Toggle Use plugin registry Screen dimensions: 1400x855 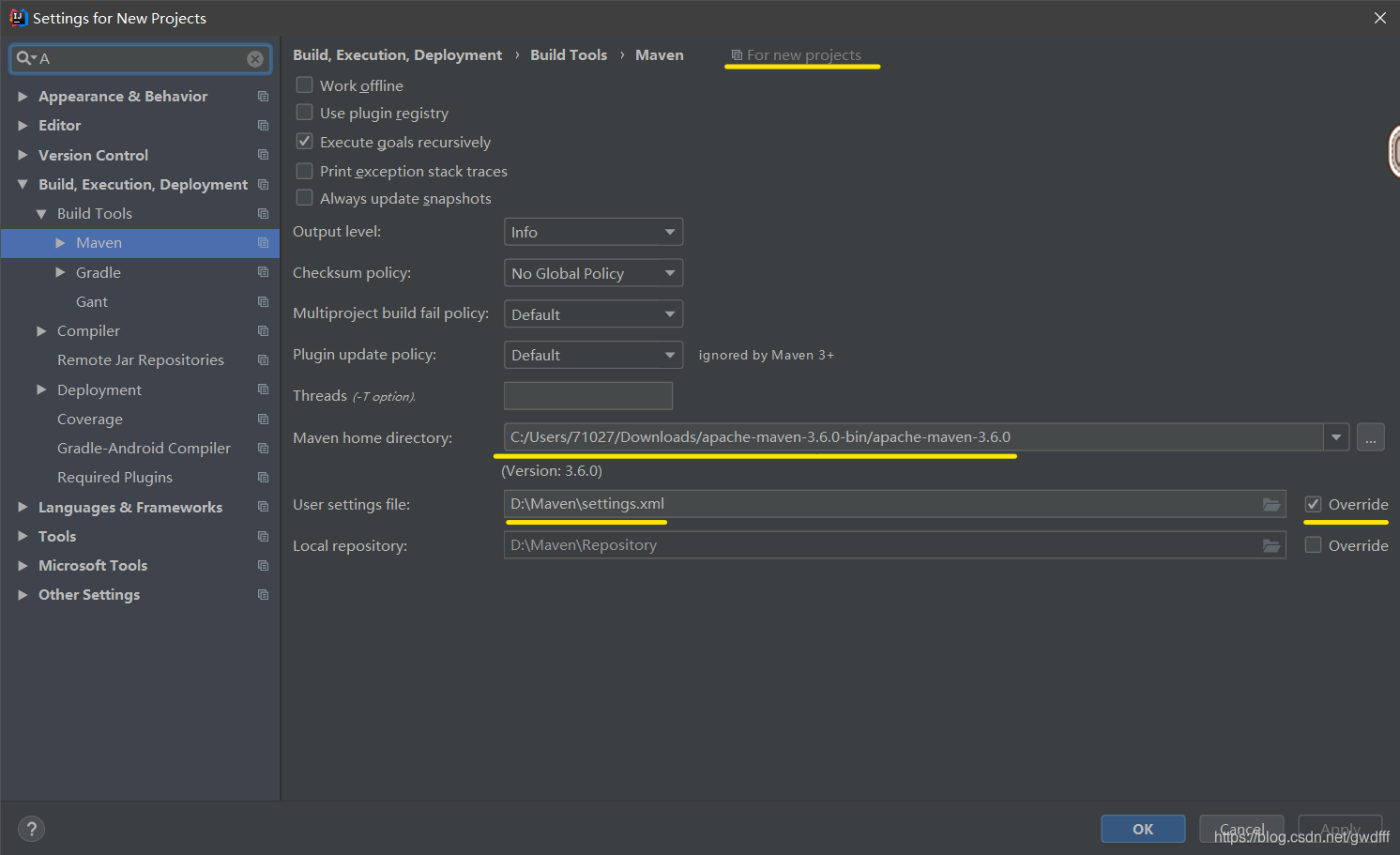tap(304, 113)
